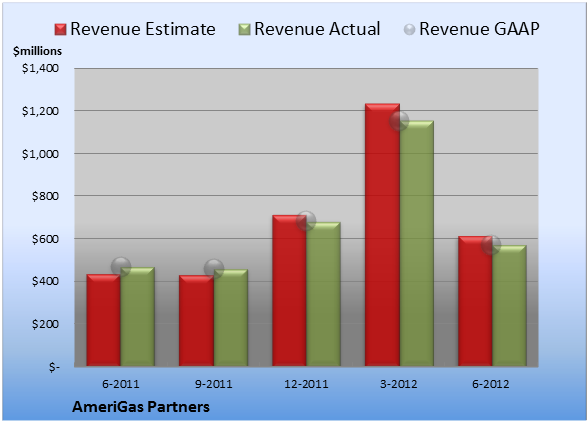Click the '6-2011' quarter label
This screenshot has height=422, width=588.
click(x=121, y=384)
